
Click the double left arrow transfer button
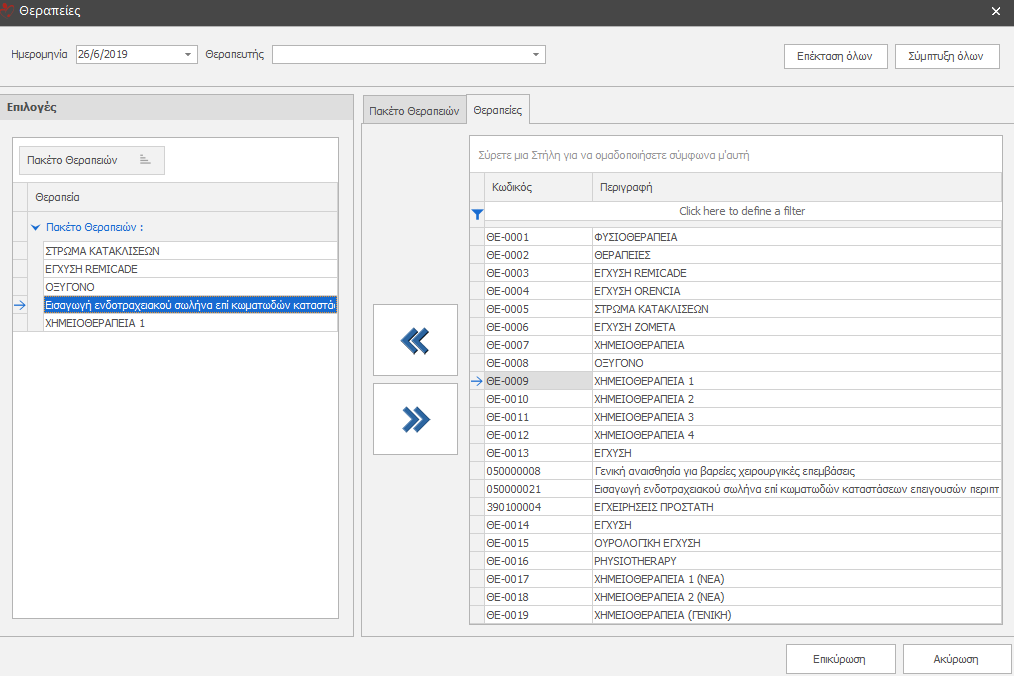coord(414,340)
